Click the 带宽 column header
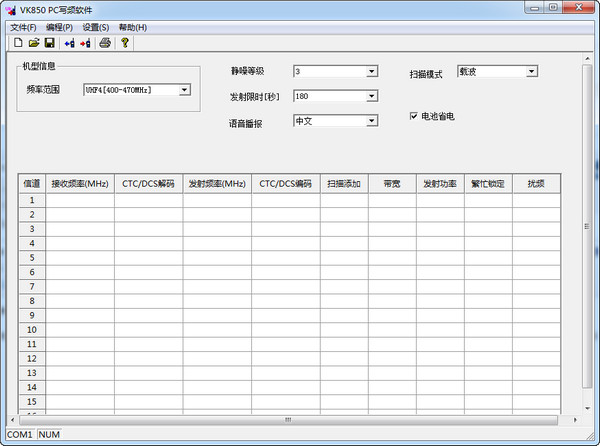The image size is (600, 446). (392, 184)
